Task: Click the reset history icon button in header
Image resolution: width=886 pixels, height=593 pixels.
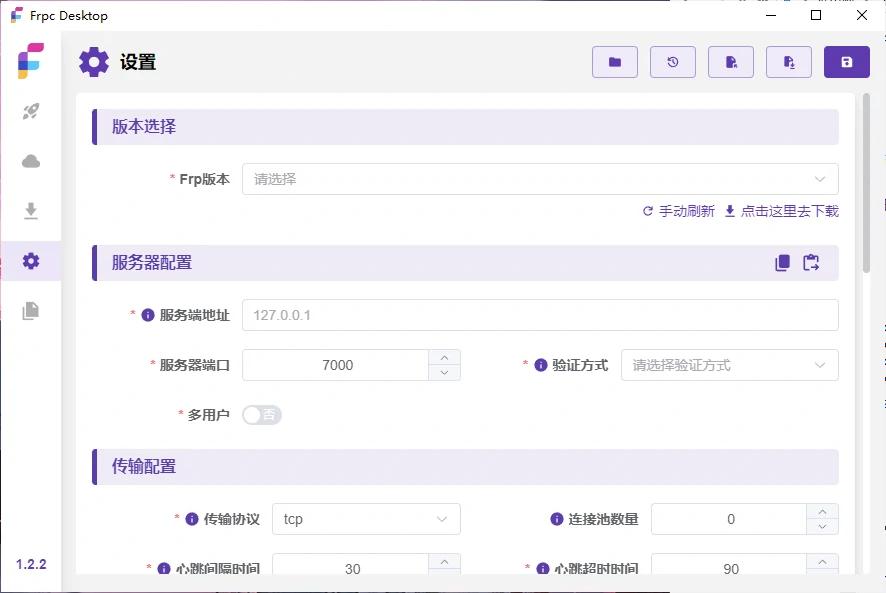Action: click(673, 62)
